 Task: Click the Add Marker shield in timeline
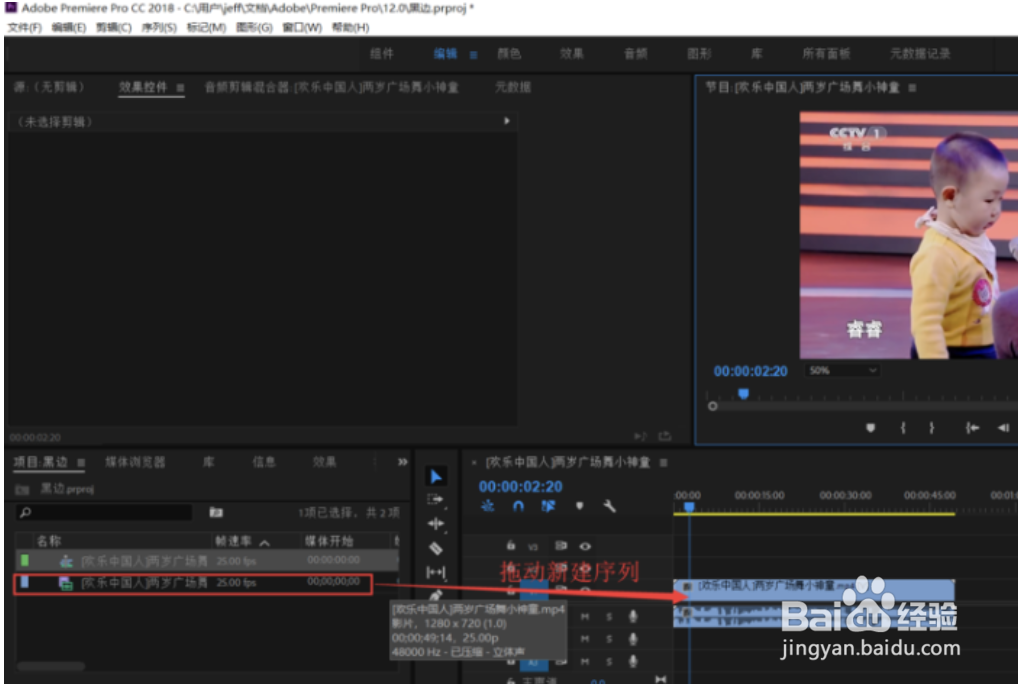click(579, 506)
